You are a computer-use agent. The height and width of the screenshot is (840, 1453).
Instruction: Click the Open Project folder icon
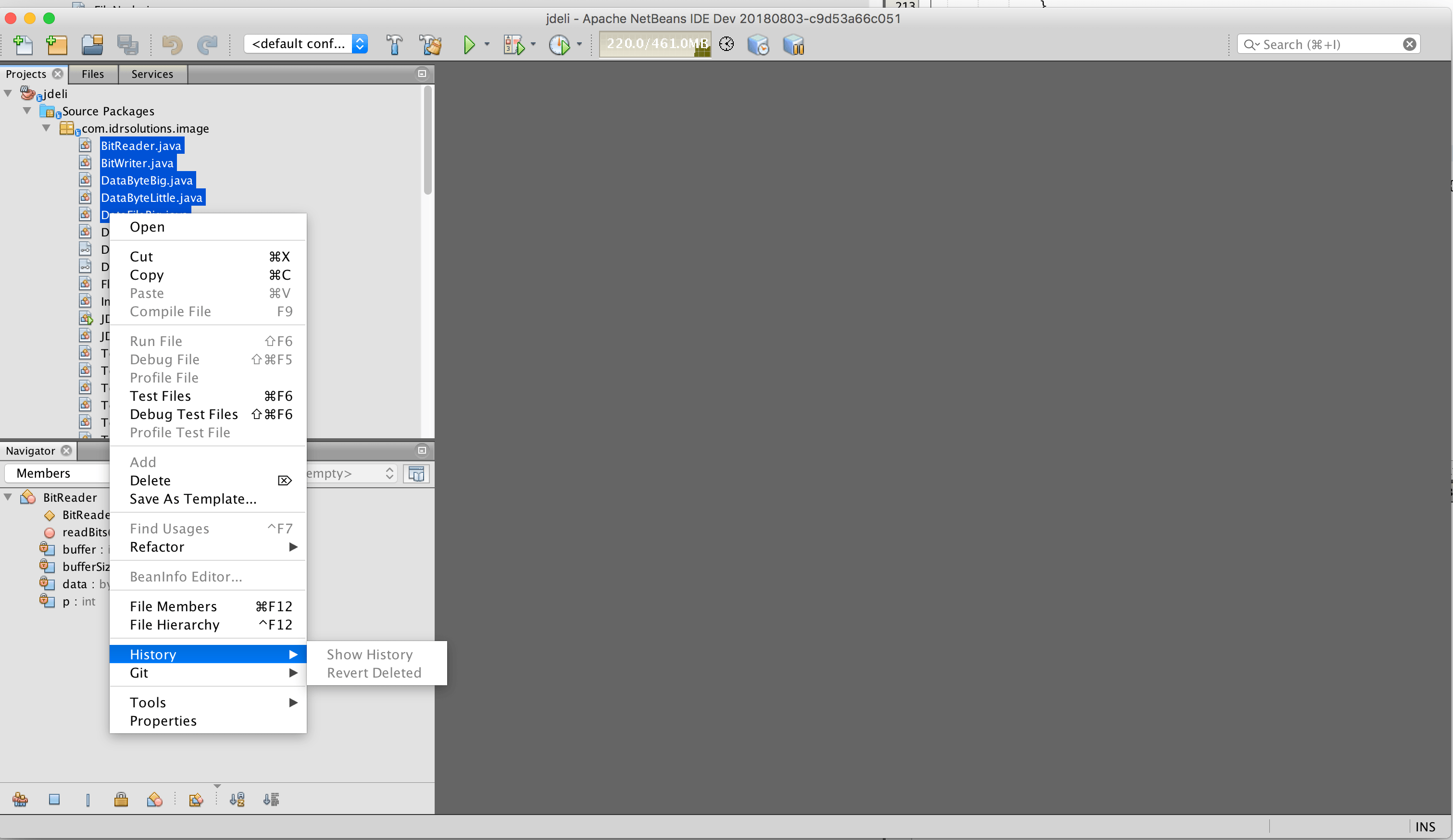tap(92, 44)
